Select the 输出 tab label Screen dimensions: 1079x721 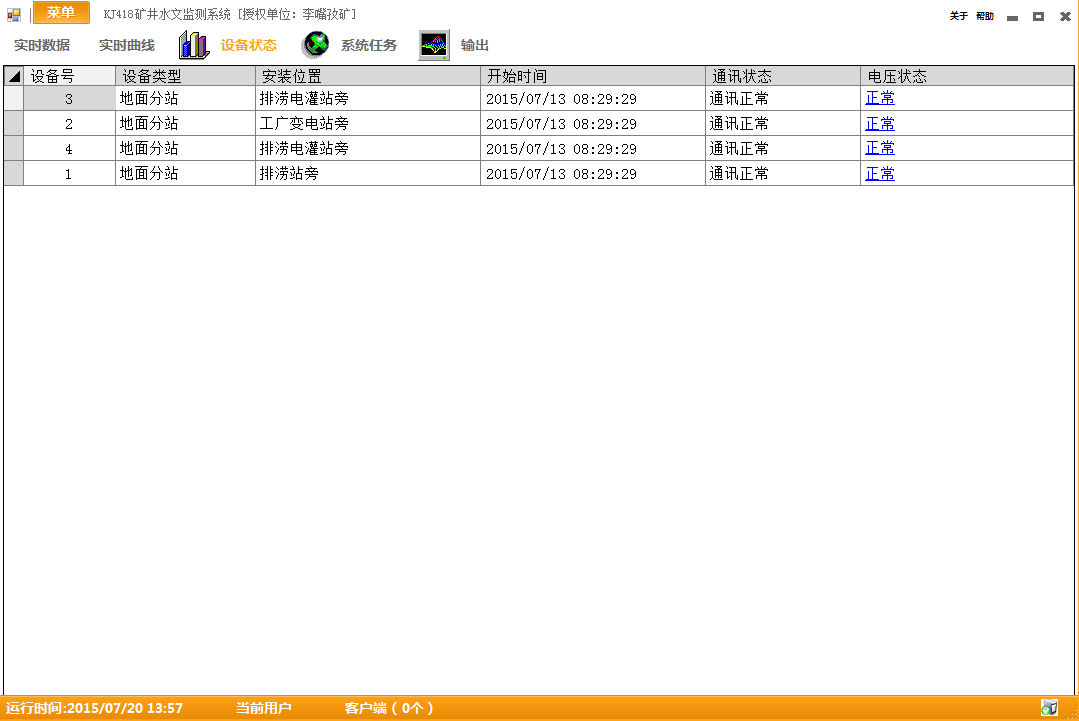click(x=475, y=46)
